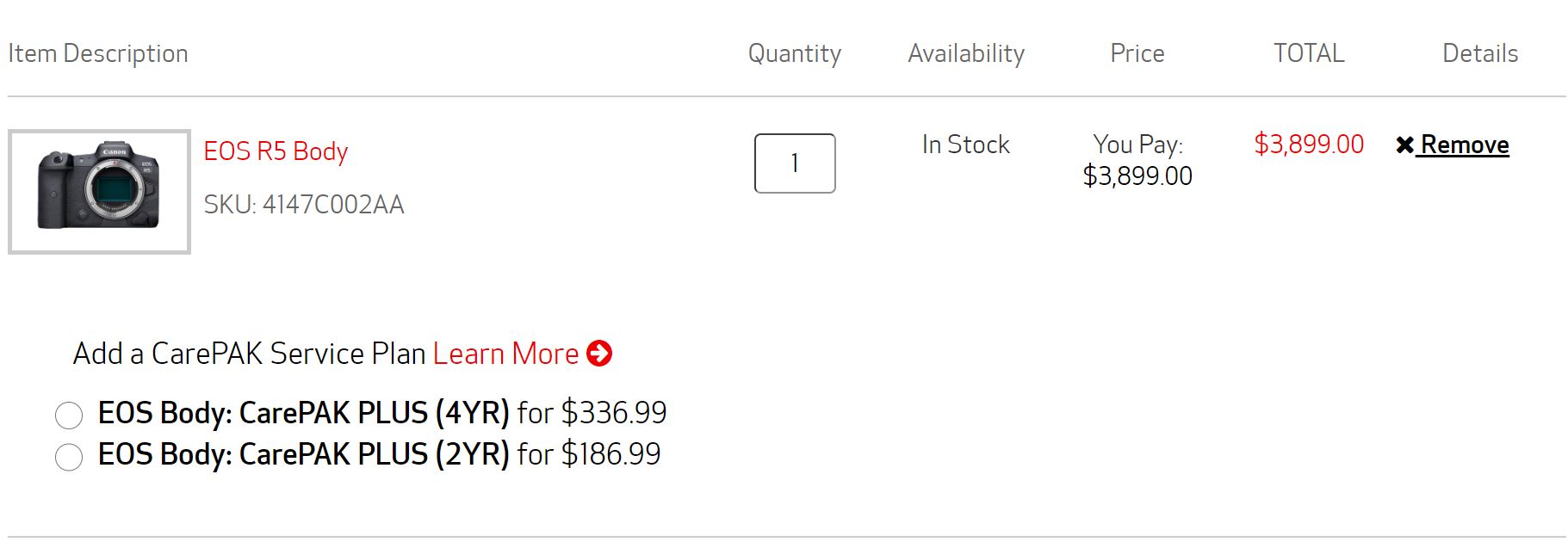Click the Availability column header
The height and width of the screenshot is (542, 1568).
965,53
